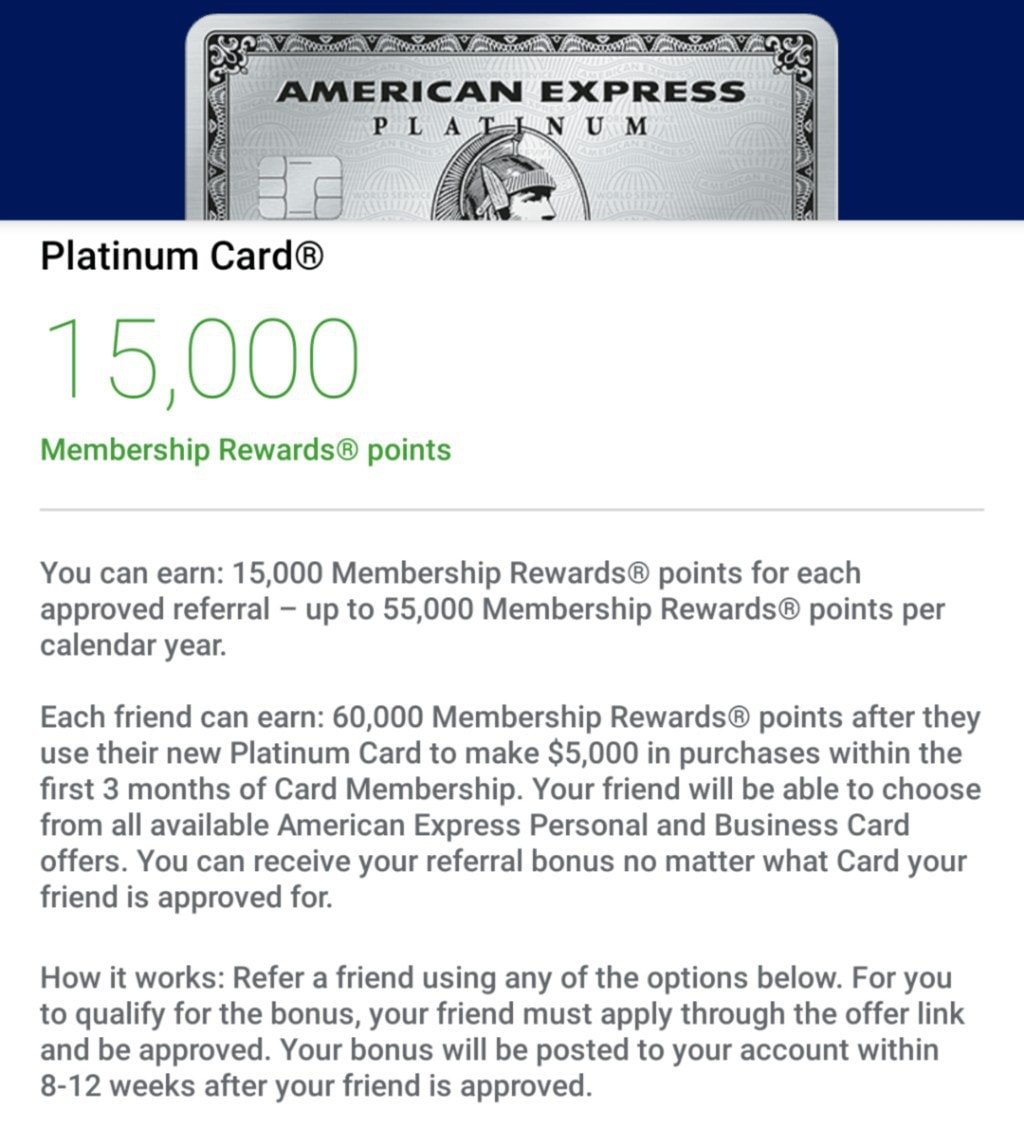The width and height of the screenshot is (1024, 1129).
Task: Select the 'You can earn' paragraph
Action: [x=493, y=609]
